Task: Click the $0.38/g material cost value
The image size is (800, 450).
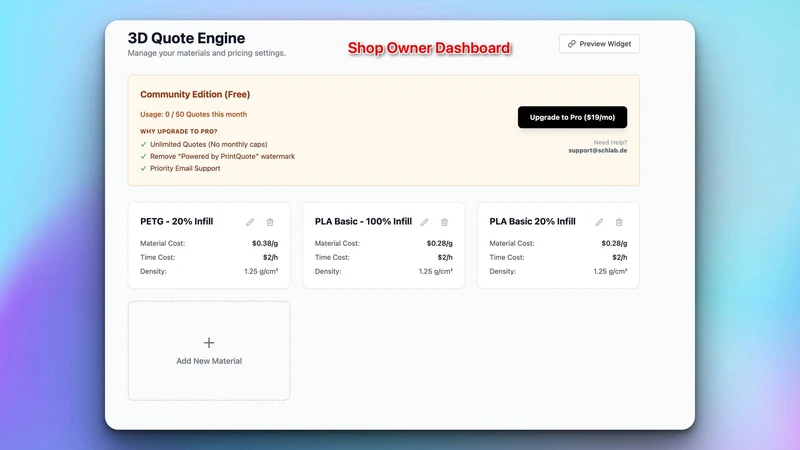Action: [265, 243]
